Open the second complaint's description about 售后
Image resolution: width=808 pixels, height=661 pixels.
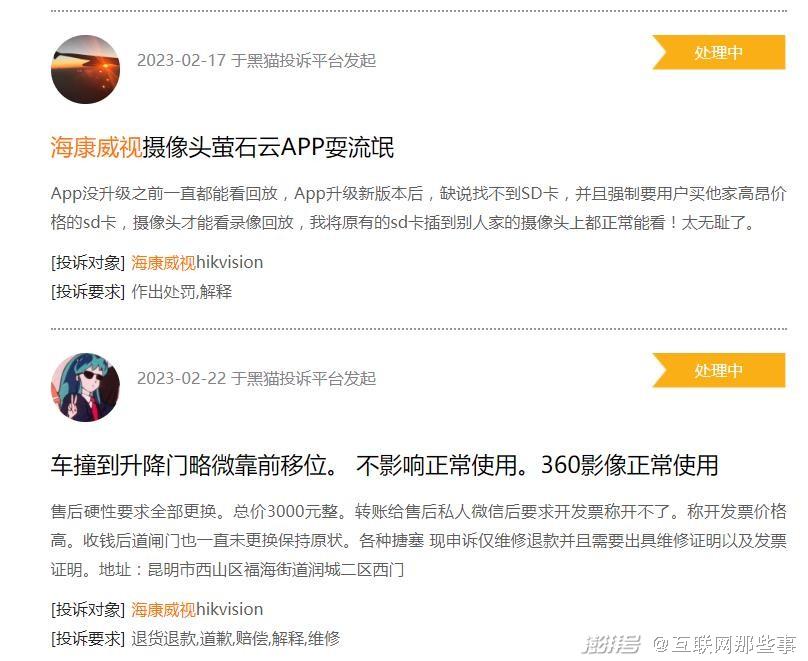(418, 540)
